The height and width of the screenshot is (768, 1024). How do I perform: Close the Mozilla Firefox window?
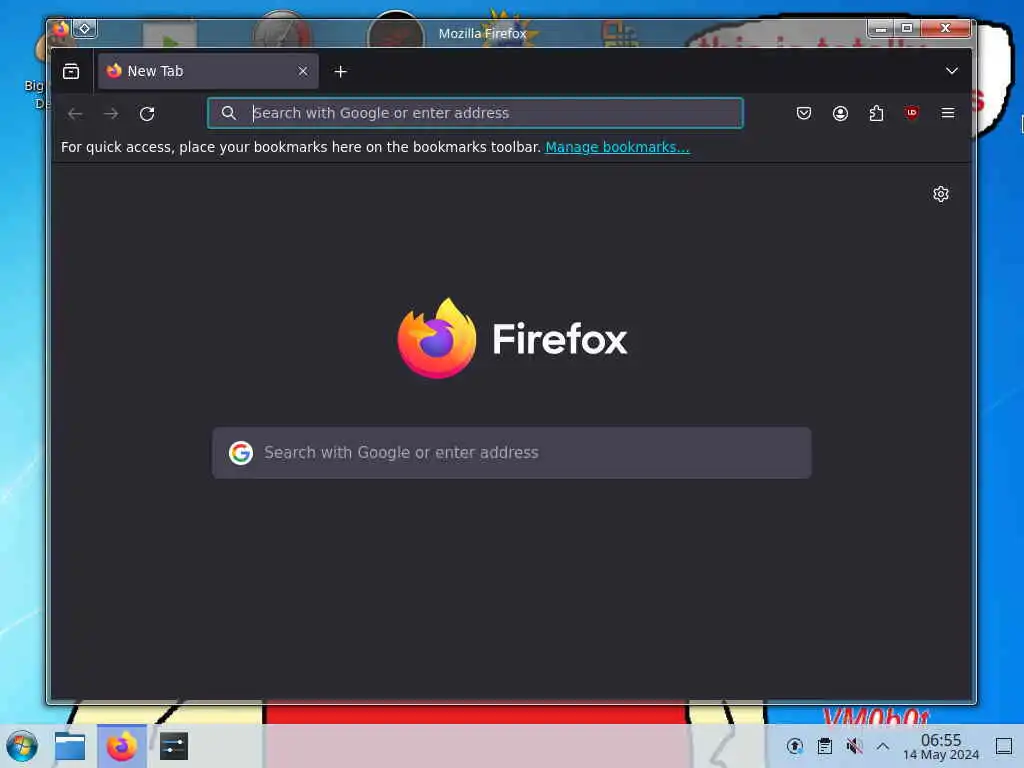point(946,28)
